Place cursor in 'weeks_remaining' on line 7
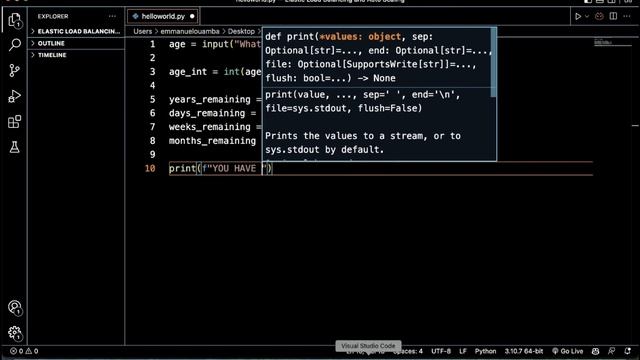Viewport: 640px width, 360px height. coord(210,127)
